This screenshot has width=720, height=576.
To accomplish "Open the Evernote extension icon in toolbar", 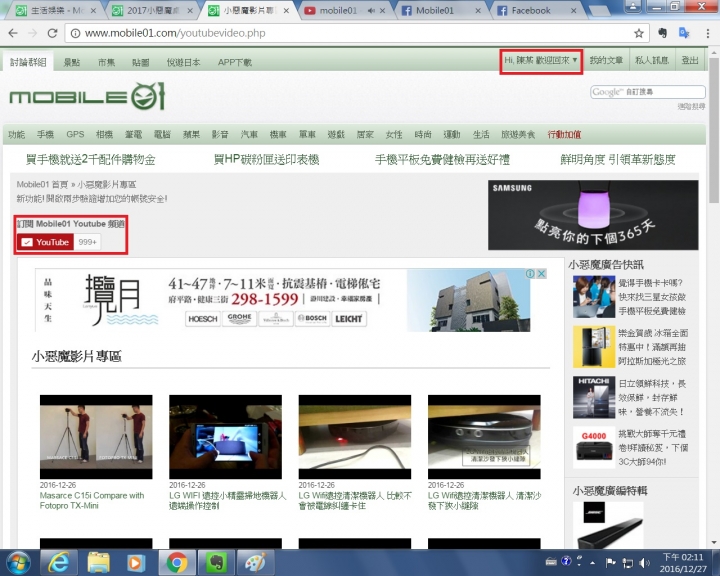I will (662, 33).
